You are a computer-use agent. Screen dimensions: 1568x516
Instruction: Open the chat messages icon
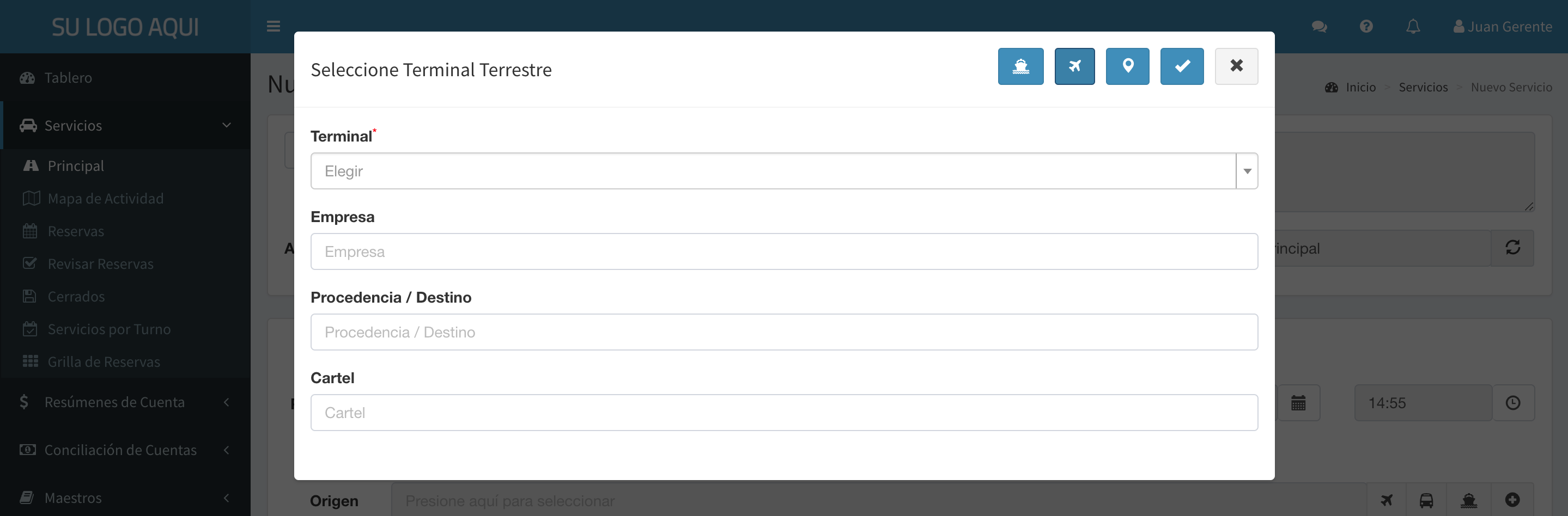1319,27
